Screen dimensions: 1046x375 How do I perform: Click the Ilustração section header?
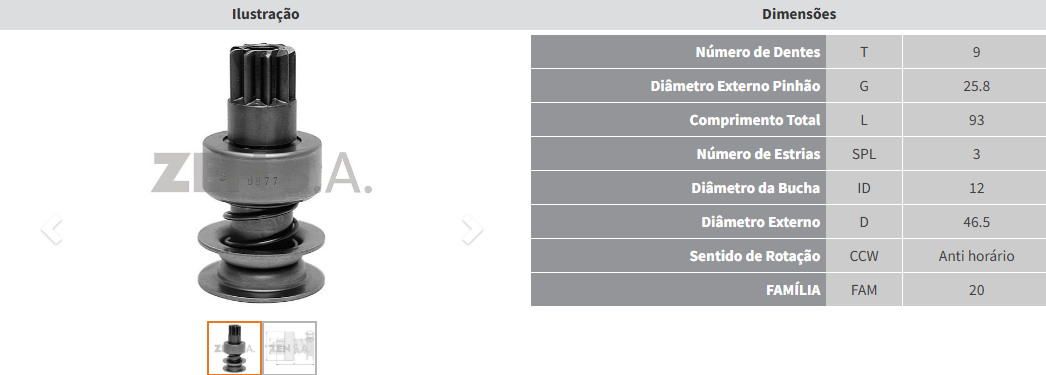pos(266,14)
